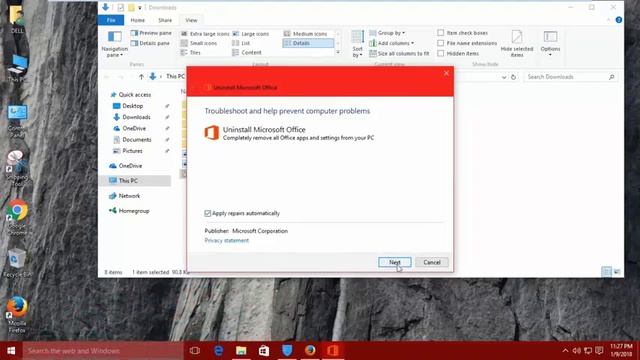Open File Explorer from taskbar
This screenshot has height=360, width=640.
click(241, 351)
